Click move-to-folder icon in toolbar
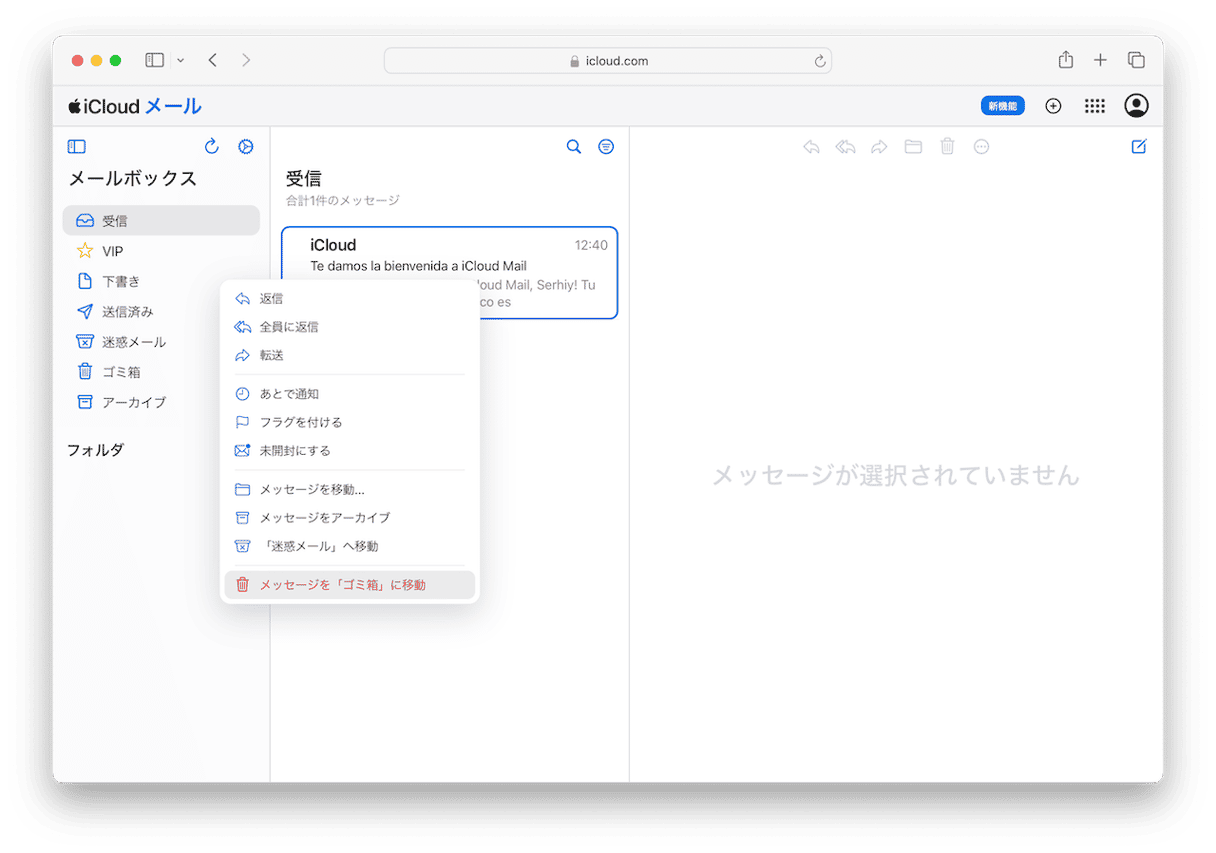This screenshot has width=1216, height=853. pos(913,147)
